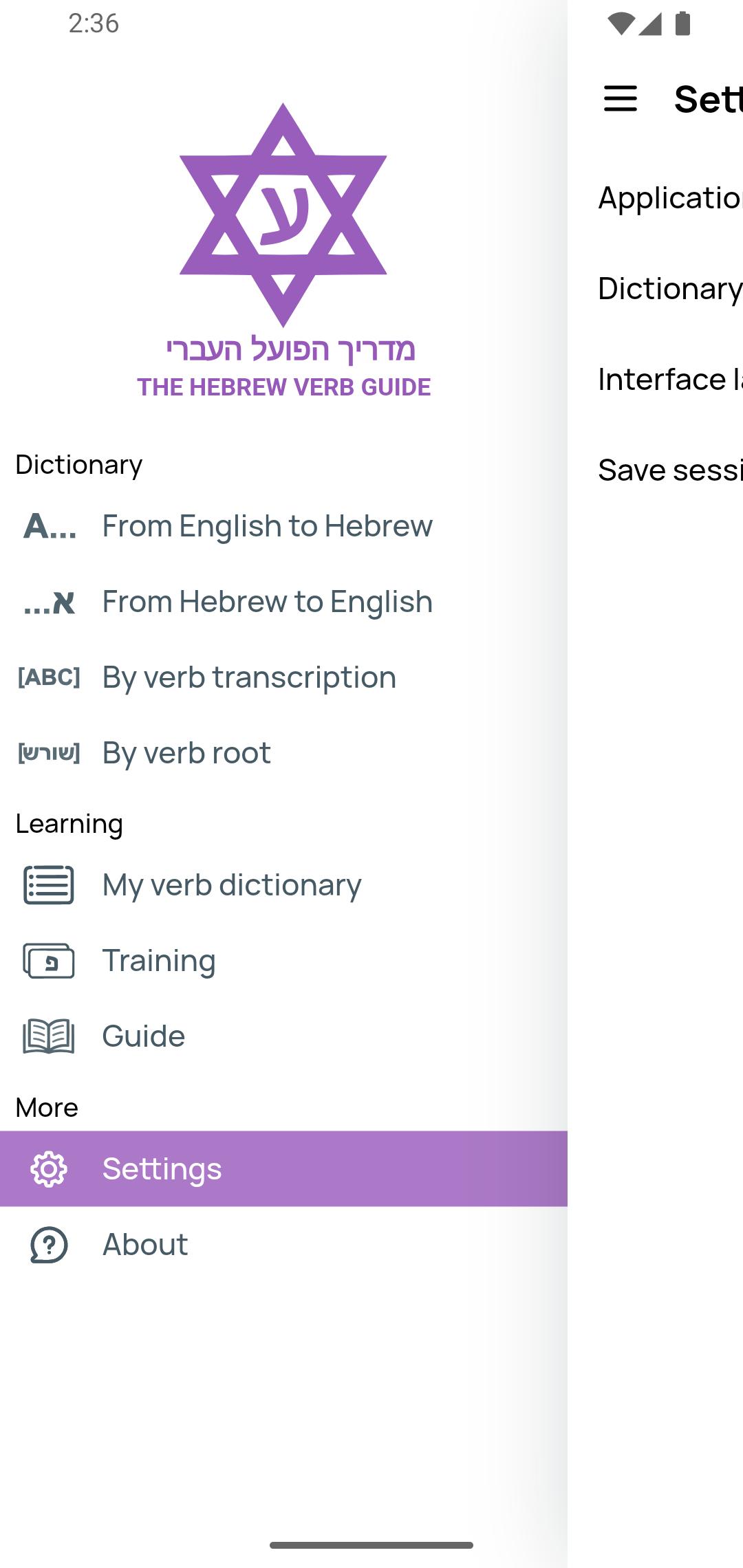Click the Training flashcard icon

pyautogui.click(x=50, y=961)
